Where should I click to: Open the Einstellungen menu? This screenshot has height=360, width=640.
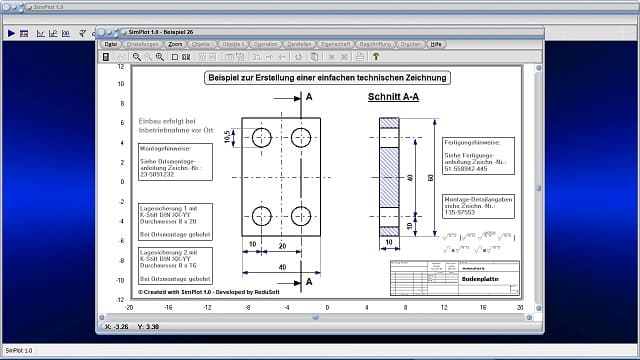point(142,44)
